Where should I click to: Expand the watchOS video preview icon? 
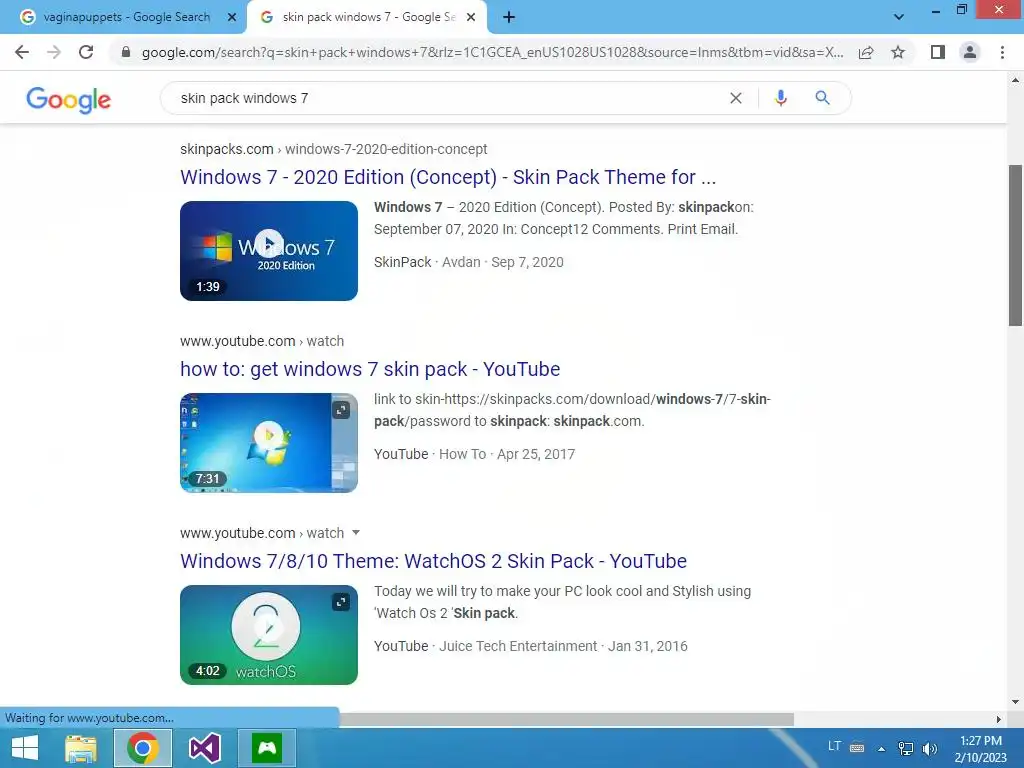click(341, 602)
